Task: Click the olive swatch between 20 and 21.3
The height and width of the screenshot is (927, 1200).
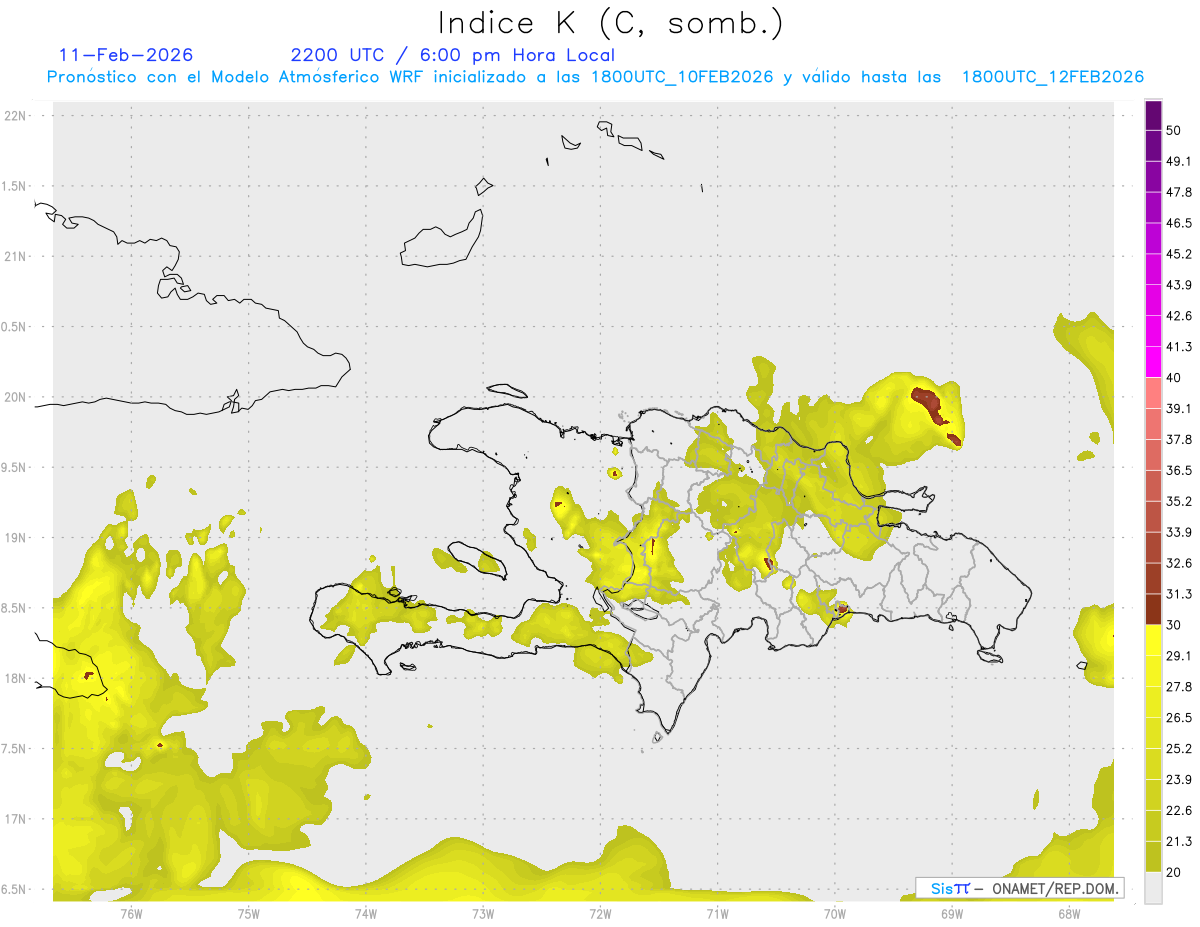Action: tap(1153, 857)
